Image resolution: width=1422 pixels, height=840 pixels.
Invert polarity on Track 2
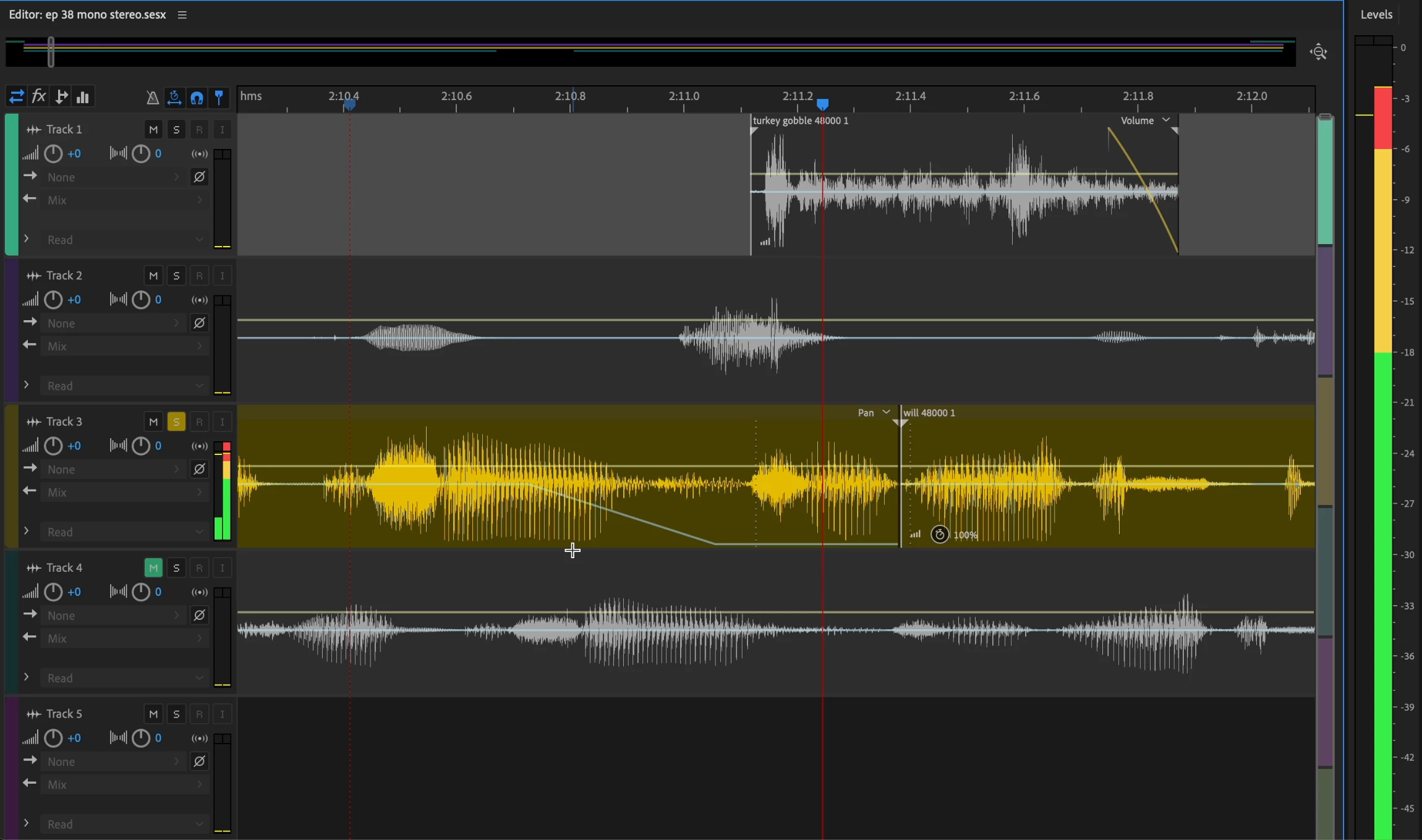click(199, 323)
